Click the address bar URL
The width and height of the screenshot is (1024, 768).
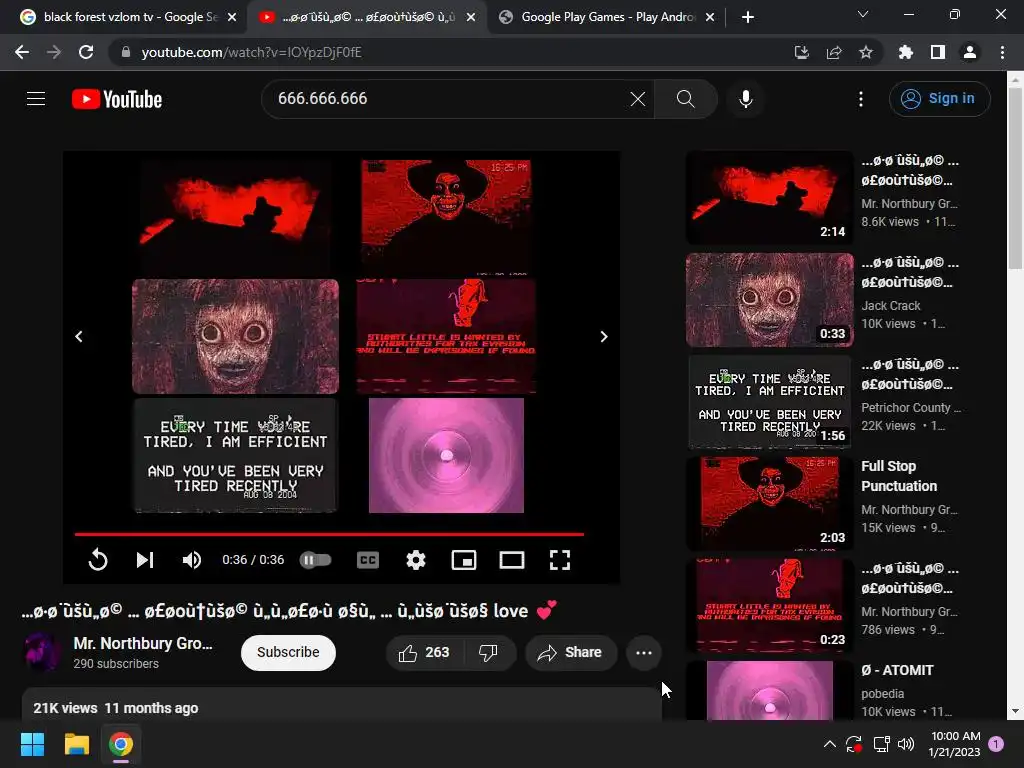tap(251, 52)
